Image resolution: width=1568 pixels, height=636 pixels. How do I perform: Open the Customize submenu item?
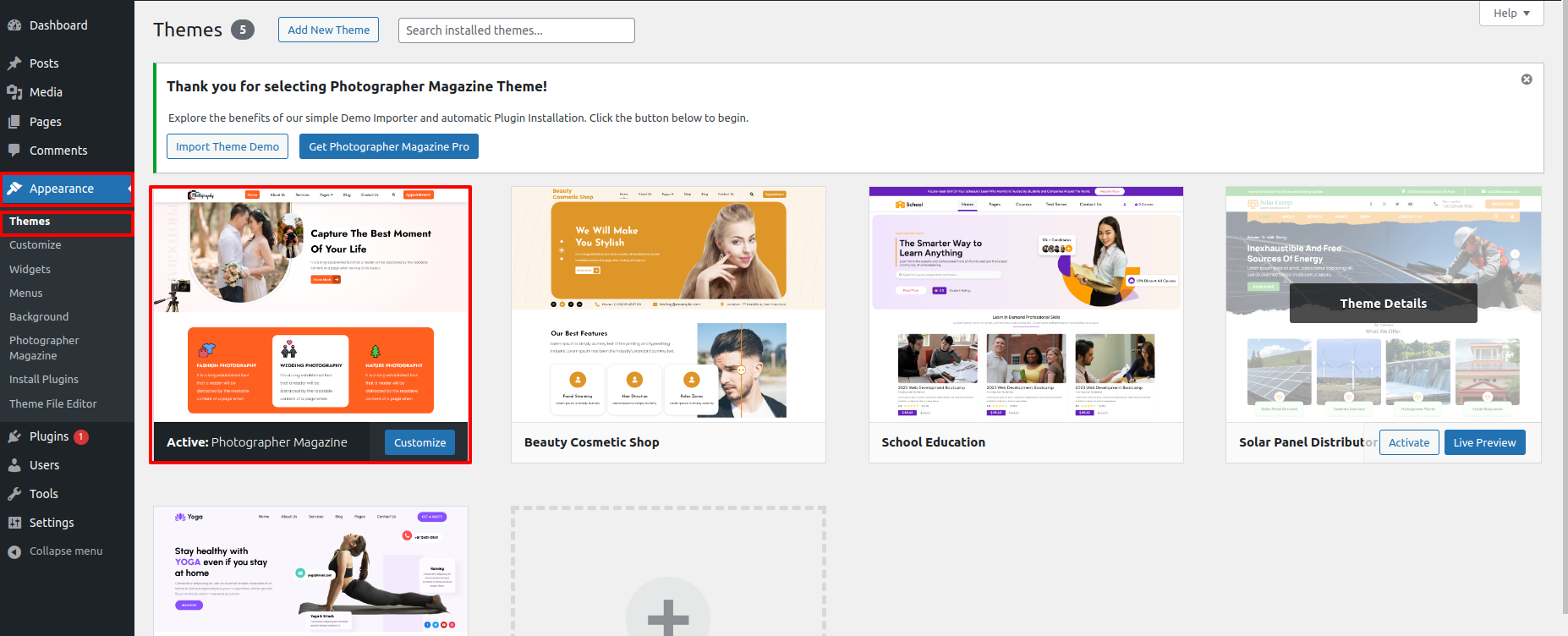[x=36, y=245]
